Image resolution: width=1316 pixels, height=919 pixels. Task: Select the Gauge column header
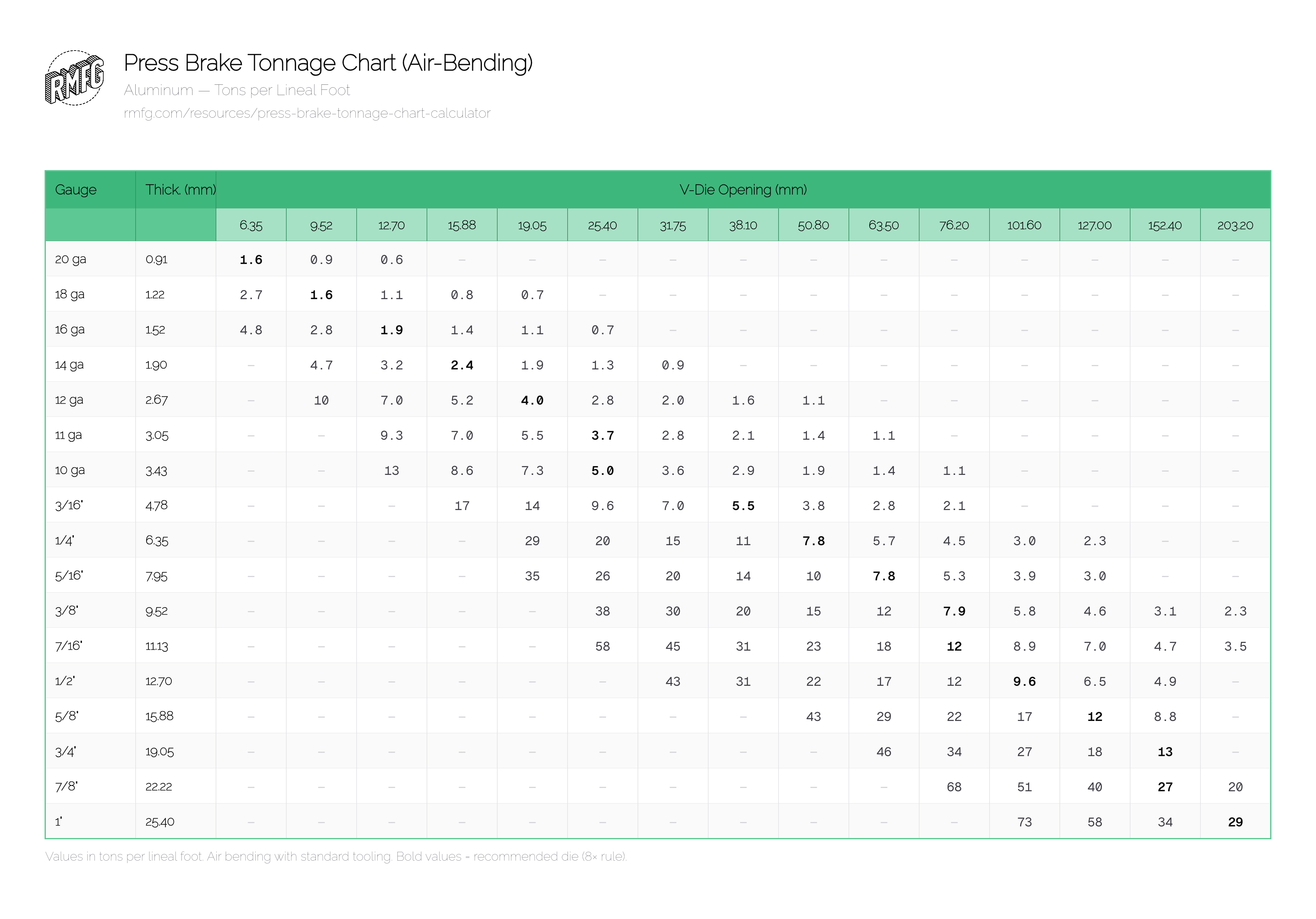click(x=76, y=190)
